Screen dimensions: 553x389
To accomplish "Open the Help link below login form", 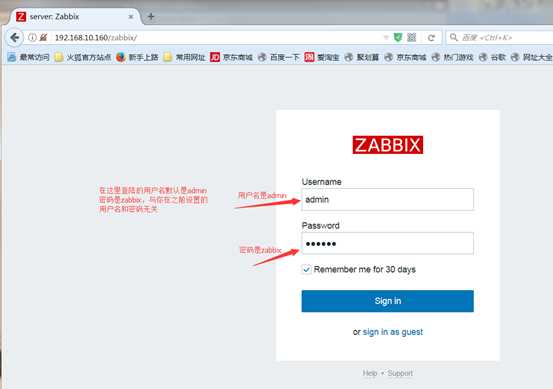I will 370,373.
